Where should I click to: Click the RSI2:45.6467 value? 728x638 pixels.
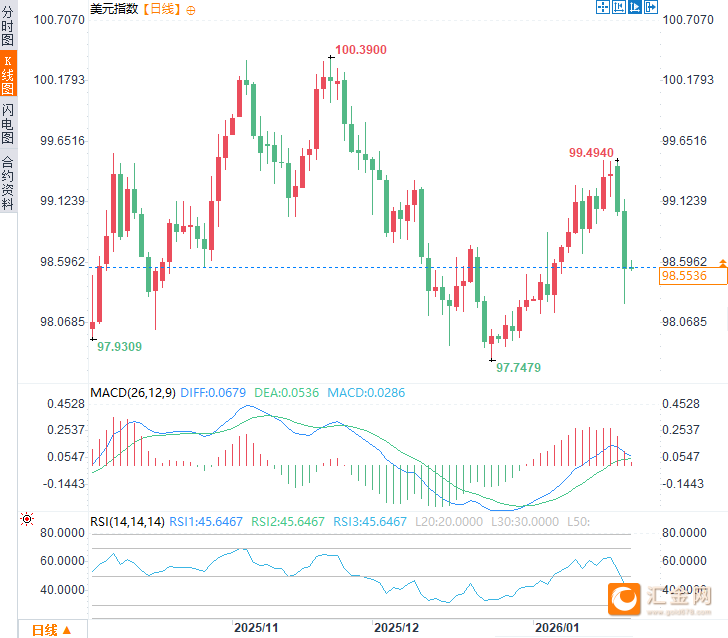point(287,522)
